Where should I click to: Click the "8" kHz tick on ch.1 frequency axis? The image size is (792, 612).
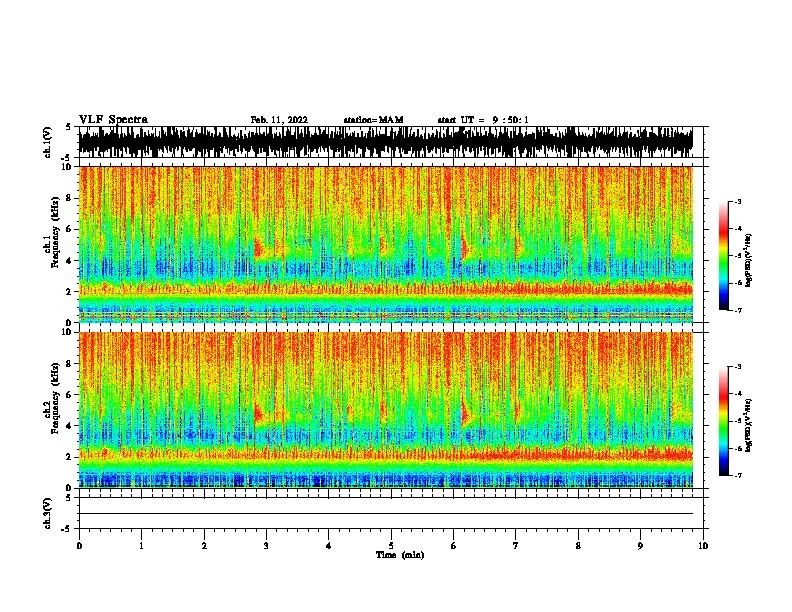click(x=70, y=198)
